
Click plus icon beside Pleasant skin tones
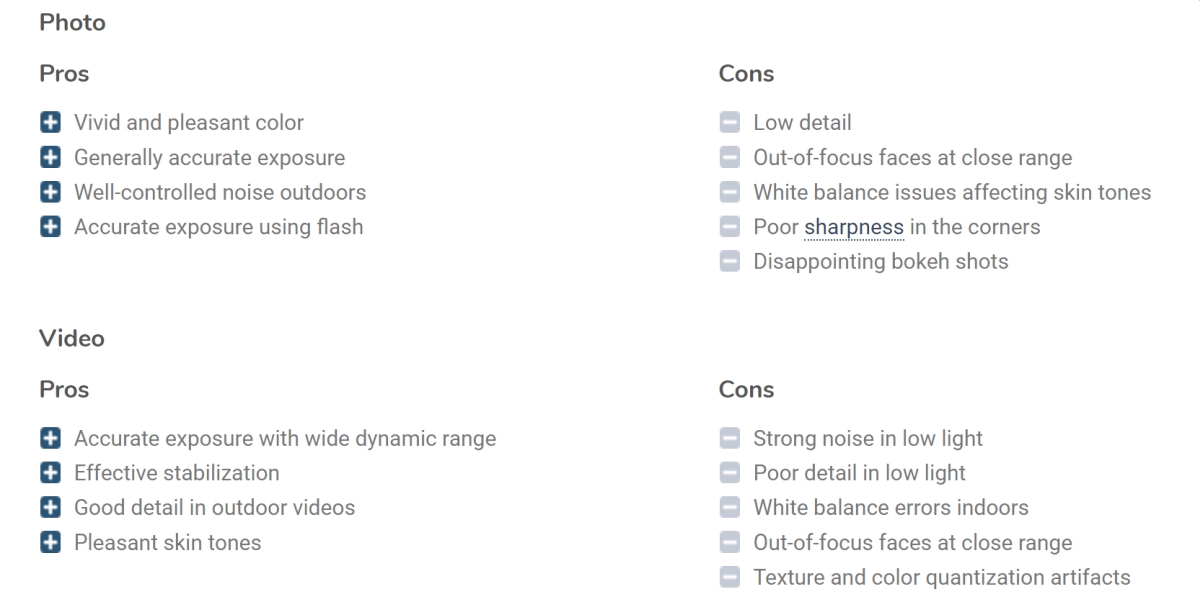[x=50, y=543]
